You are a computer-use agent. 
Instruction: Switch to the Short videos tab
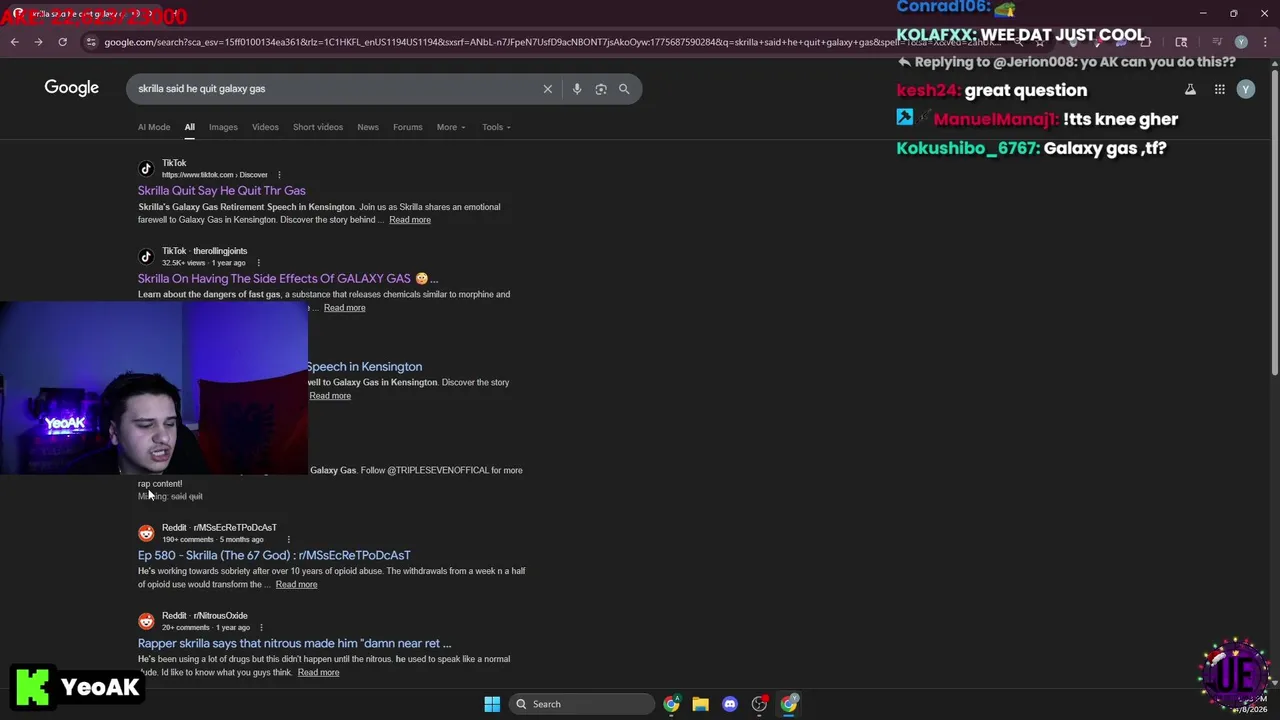click(318, 127)
